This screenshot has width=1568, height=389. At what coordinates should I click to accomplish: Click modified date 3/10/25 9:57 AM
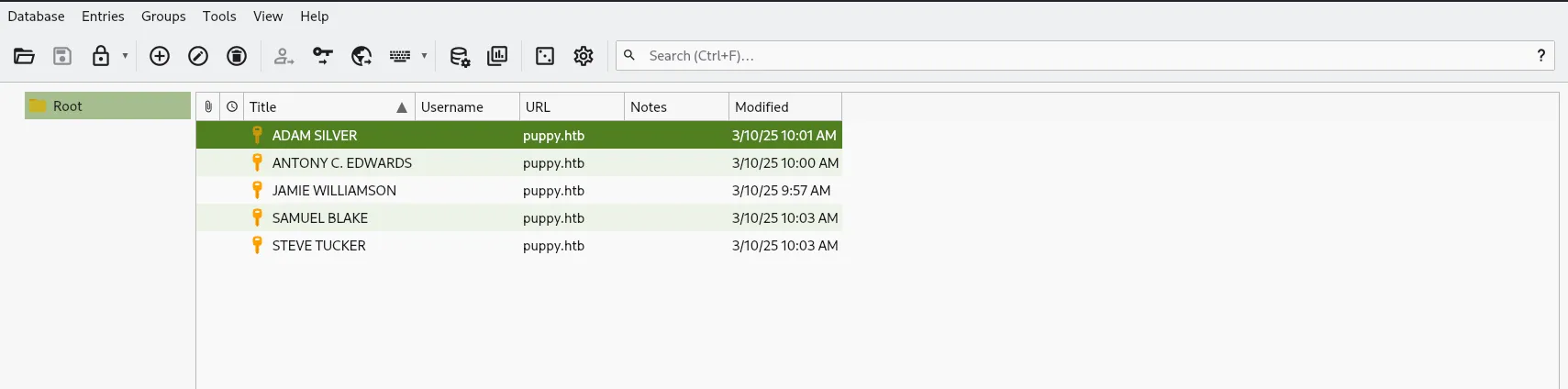pyautogui.click(x=782, y=190)
